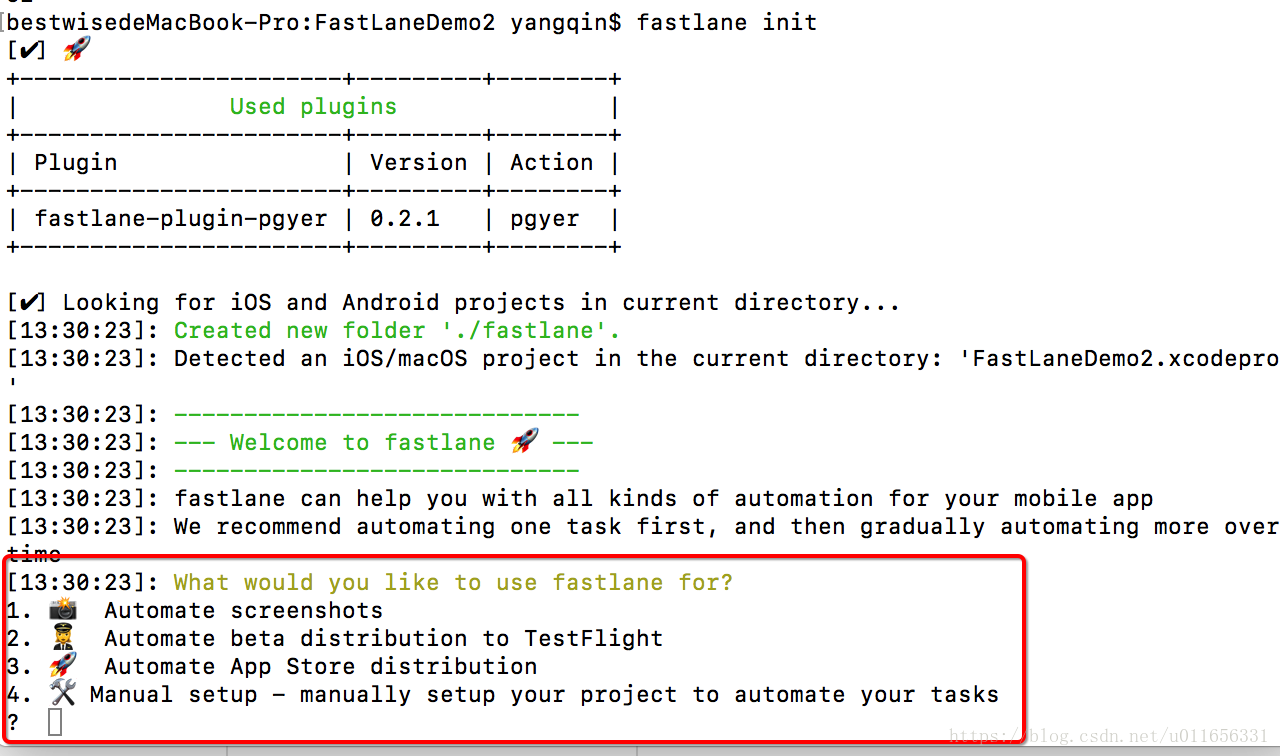Click the blog.csdn.net watermark link
Image resolution: width=1280 pixels, height=756 pixels.
[1109, 736]
